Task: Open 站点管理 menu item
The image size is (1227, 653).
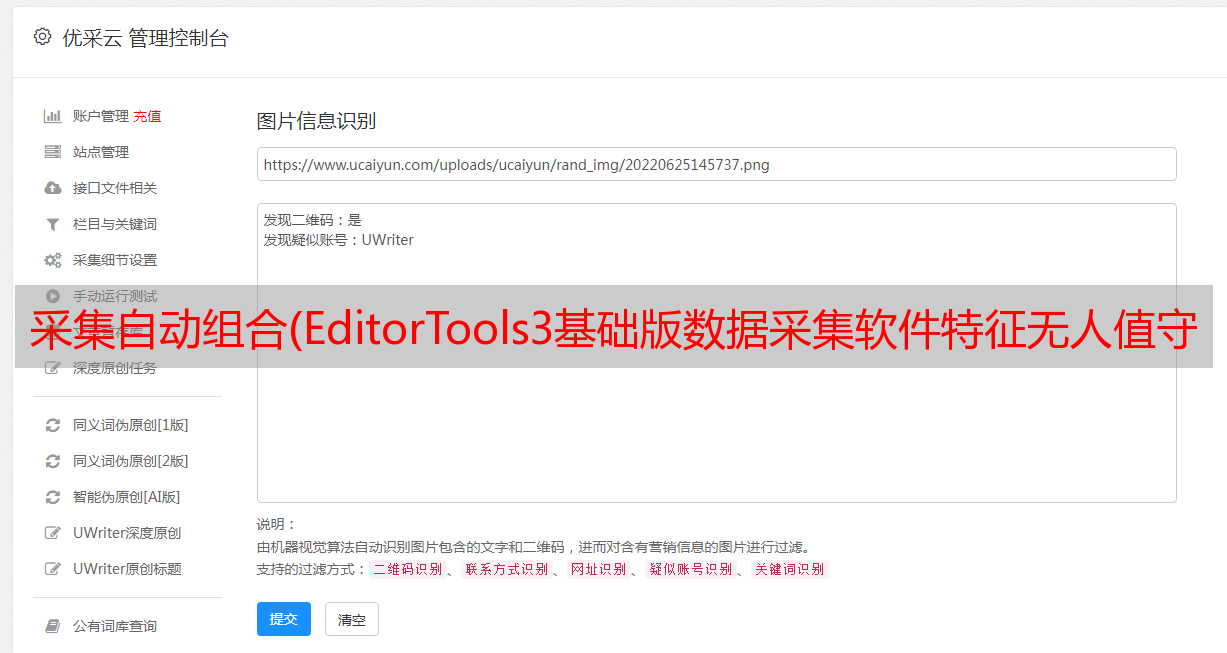Action: pos(101,152)
